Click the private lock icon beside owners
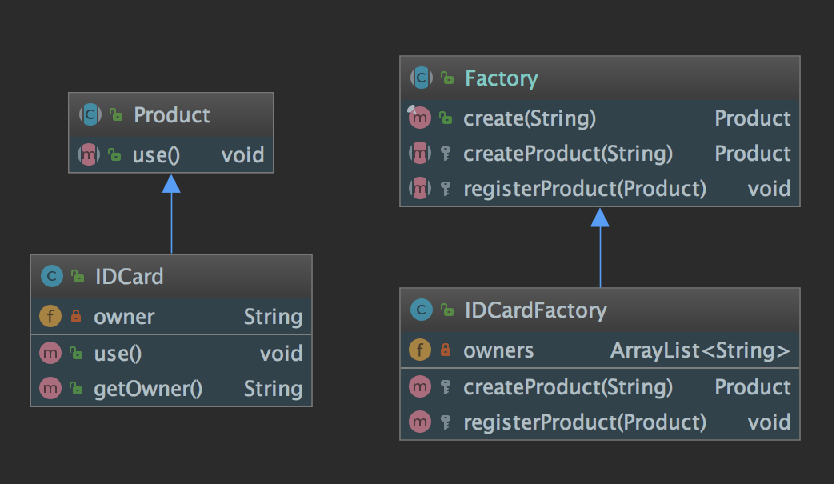Viewport: 834px width, 484px height. 446,350
